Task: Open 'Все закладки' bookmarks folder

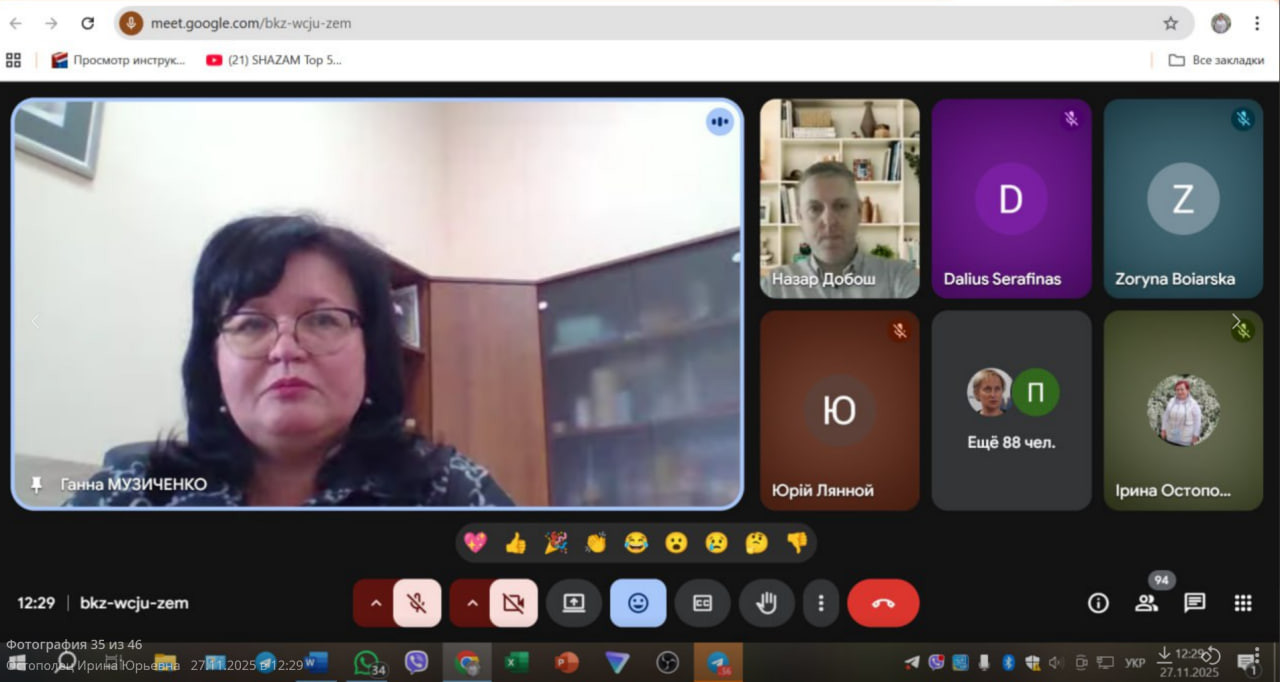Action: (1217, 60)
